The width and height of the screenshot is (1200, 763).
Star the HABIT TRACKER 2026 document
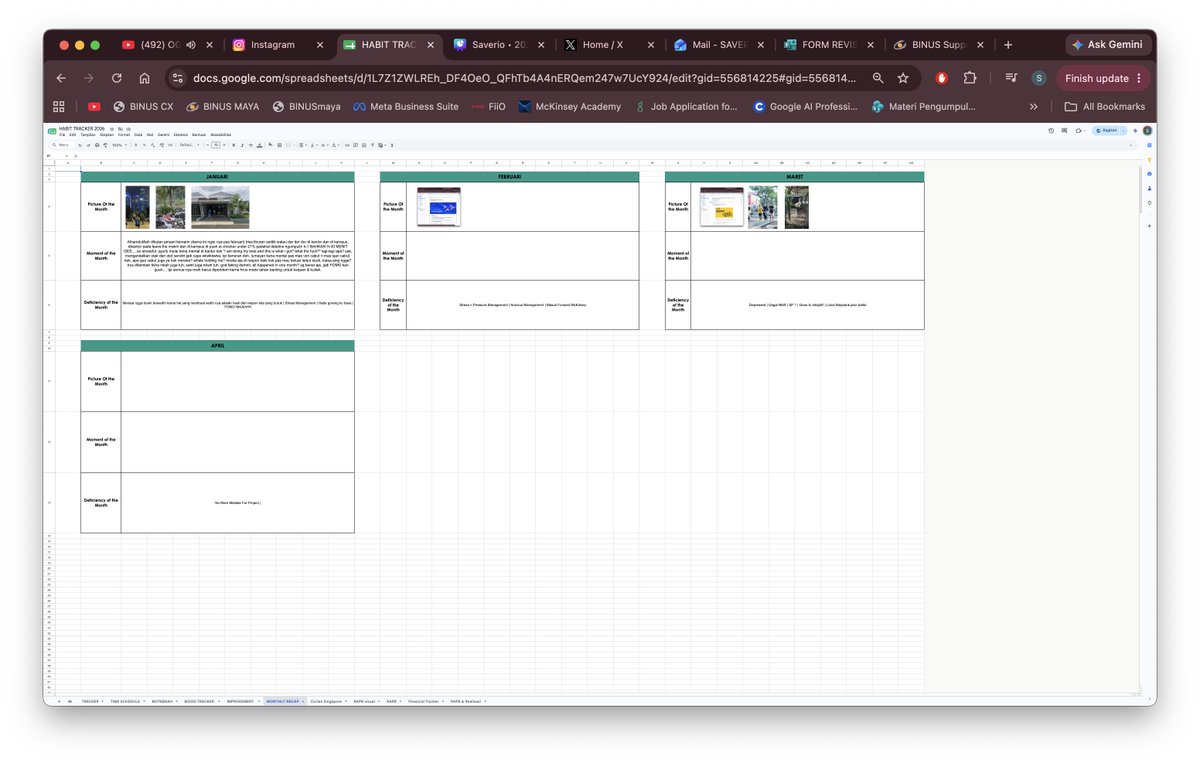pyautogui.click(x=111, y=129)
